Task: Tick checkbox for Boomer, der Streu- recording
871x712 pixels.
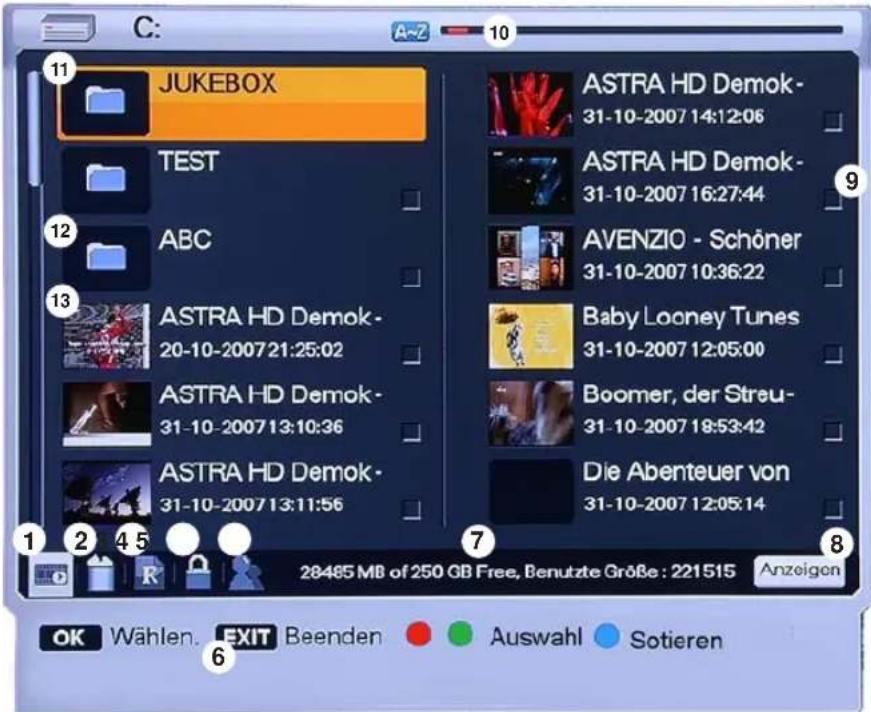Action: pyautogui.click(x=833, y=432)
